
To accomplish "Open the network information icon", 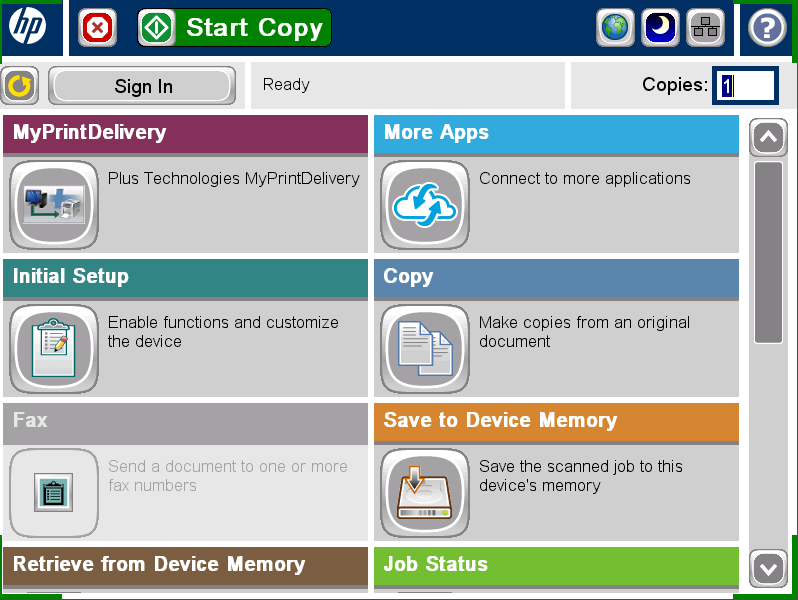I will [x=706, y=28].
